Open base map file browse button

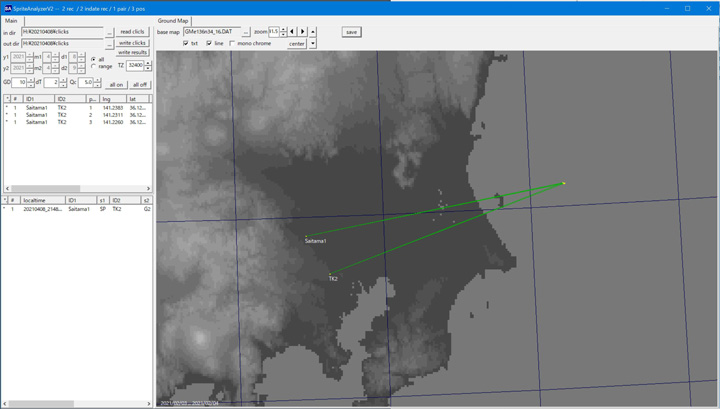click(247, 32)
